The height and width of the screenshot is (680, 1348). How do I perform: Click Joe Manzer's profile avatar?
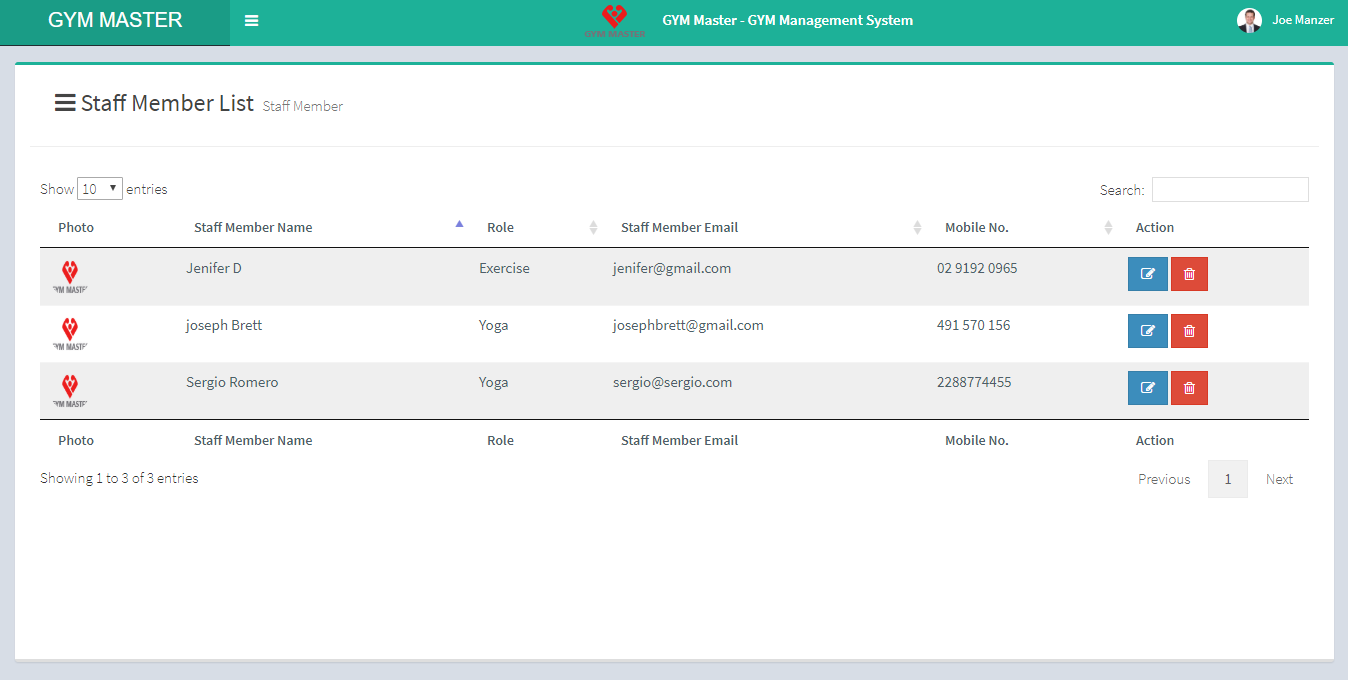point(1249,20)
